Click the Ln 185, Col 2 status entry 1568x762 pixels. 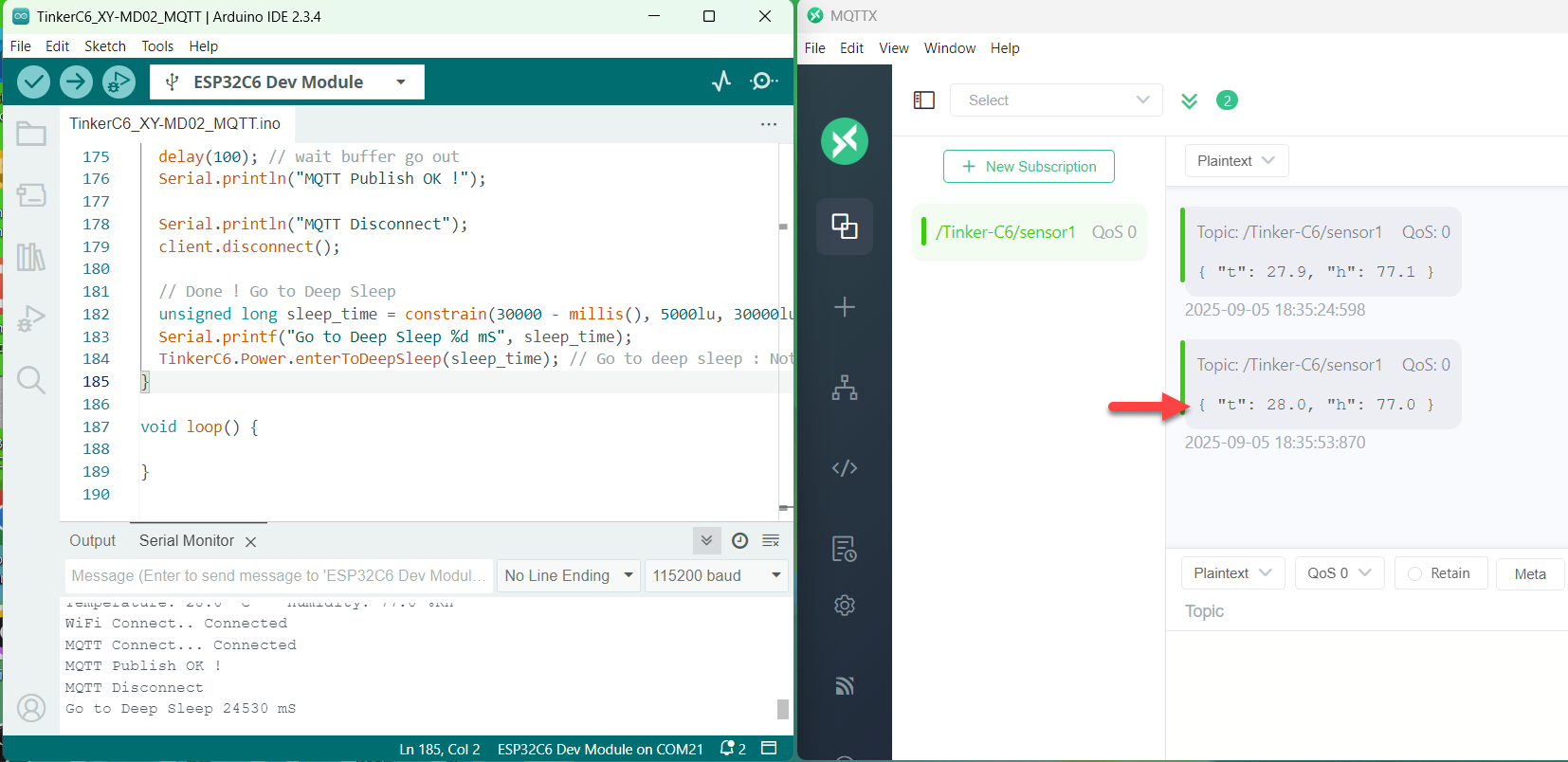[440, 749]
